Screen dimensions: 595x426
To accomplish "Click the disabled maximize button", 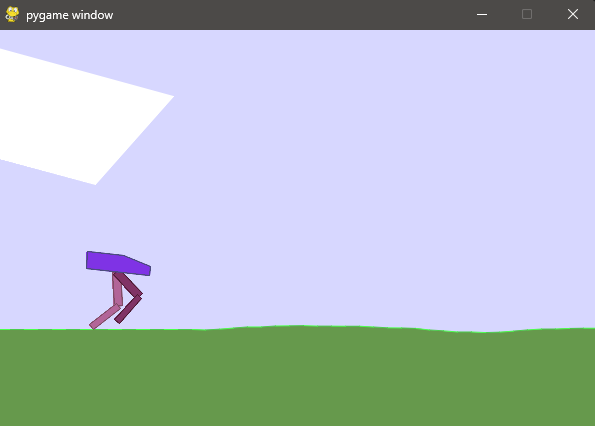I will 527,14.
